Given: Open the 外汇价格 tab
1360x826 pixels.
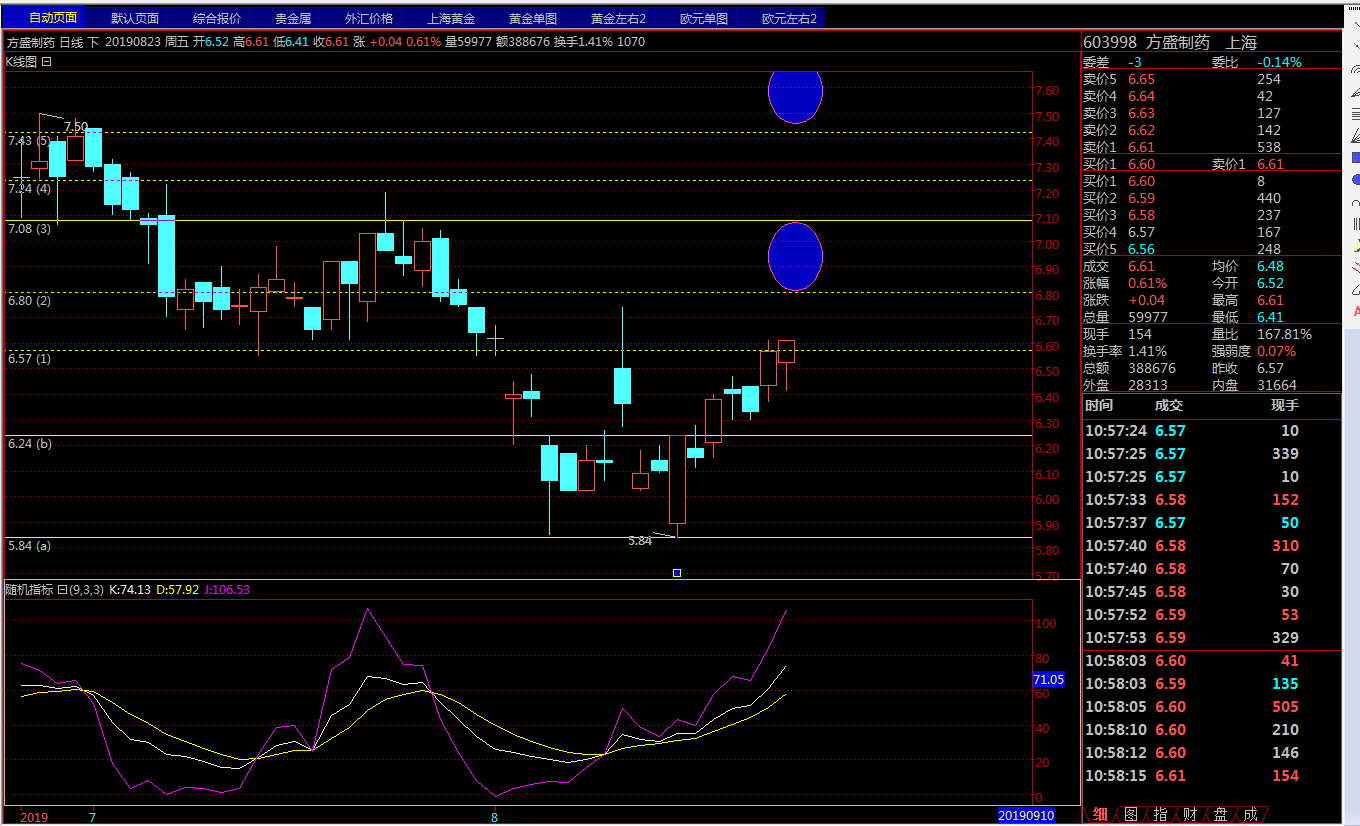Looking at the screenshot, I should coord(369,18).
